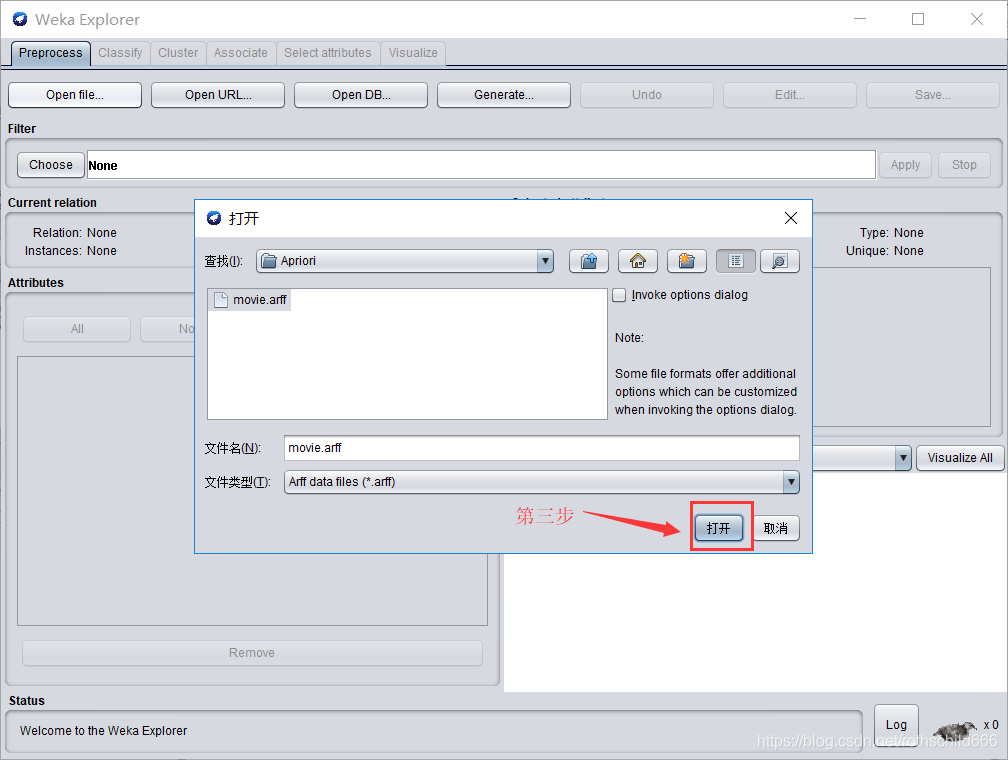Switch to details view icon
Screen dimensions: 1008x760
(780, 261)
